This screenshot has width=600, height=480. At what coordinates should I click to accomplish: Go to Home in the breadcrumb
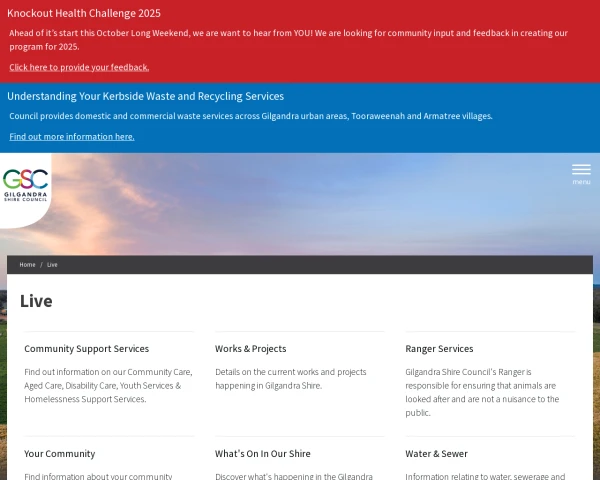[x=27, y=265]
